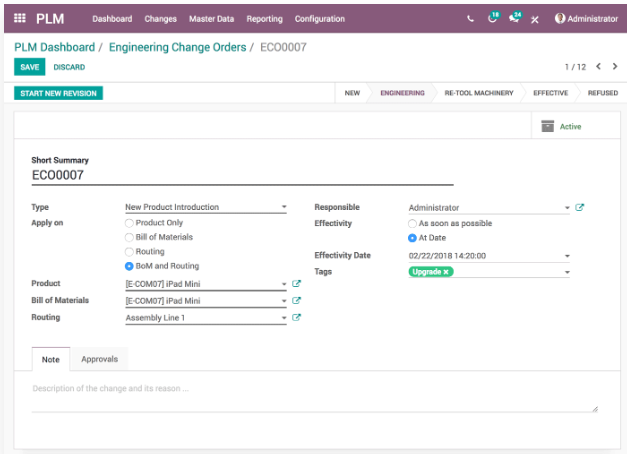Switch to the Approvals tab
The width and height of the screenshot is (627, 454).
click(x=99, y=359)
